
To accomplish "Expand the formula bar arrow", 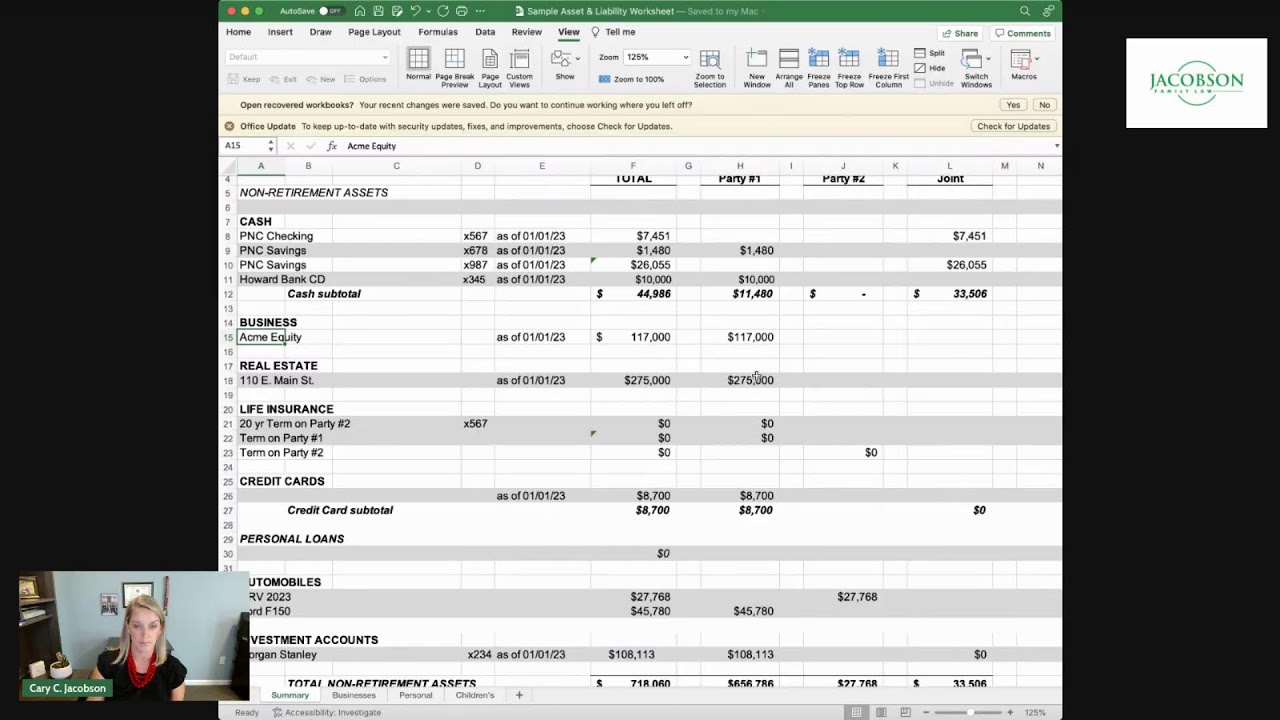I will tap(1056, 146).
